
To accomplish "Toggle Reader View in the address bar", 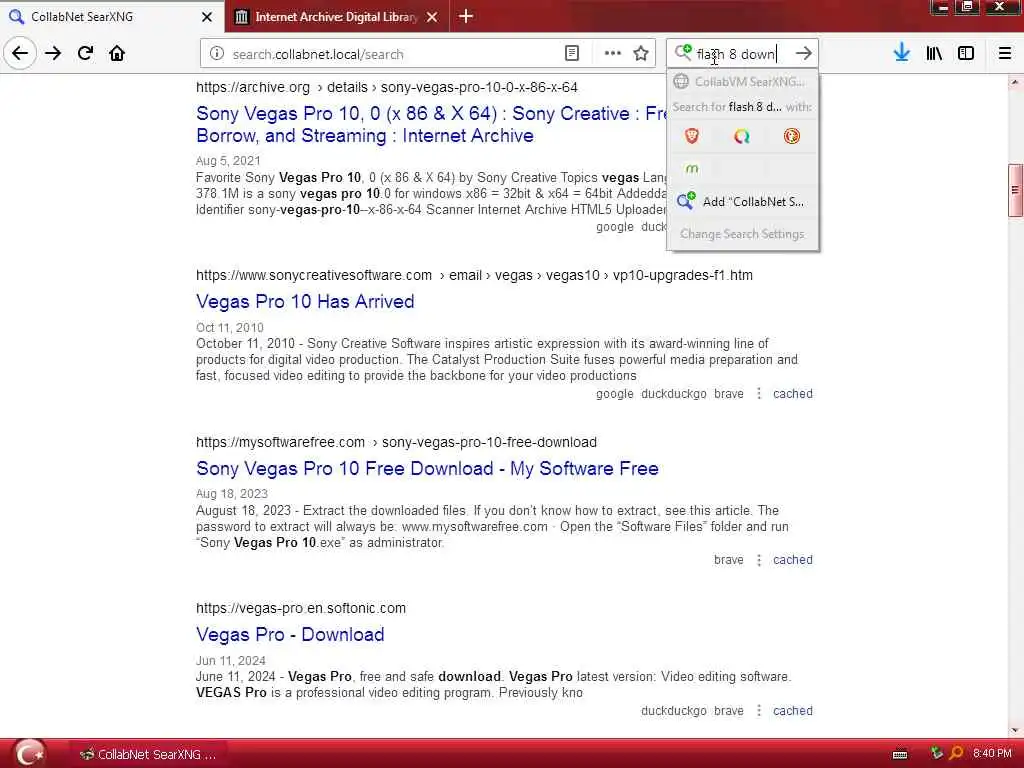I will point(571,54).
